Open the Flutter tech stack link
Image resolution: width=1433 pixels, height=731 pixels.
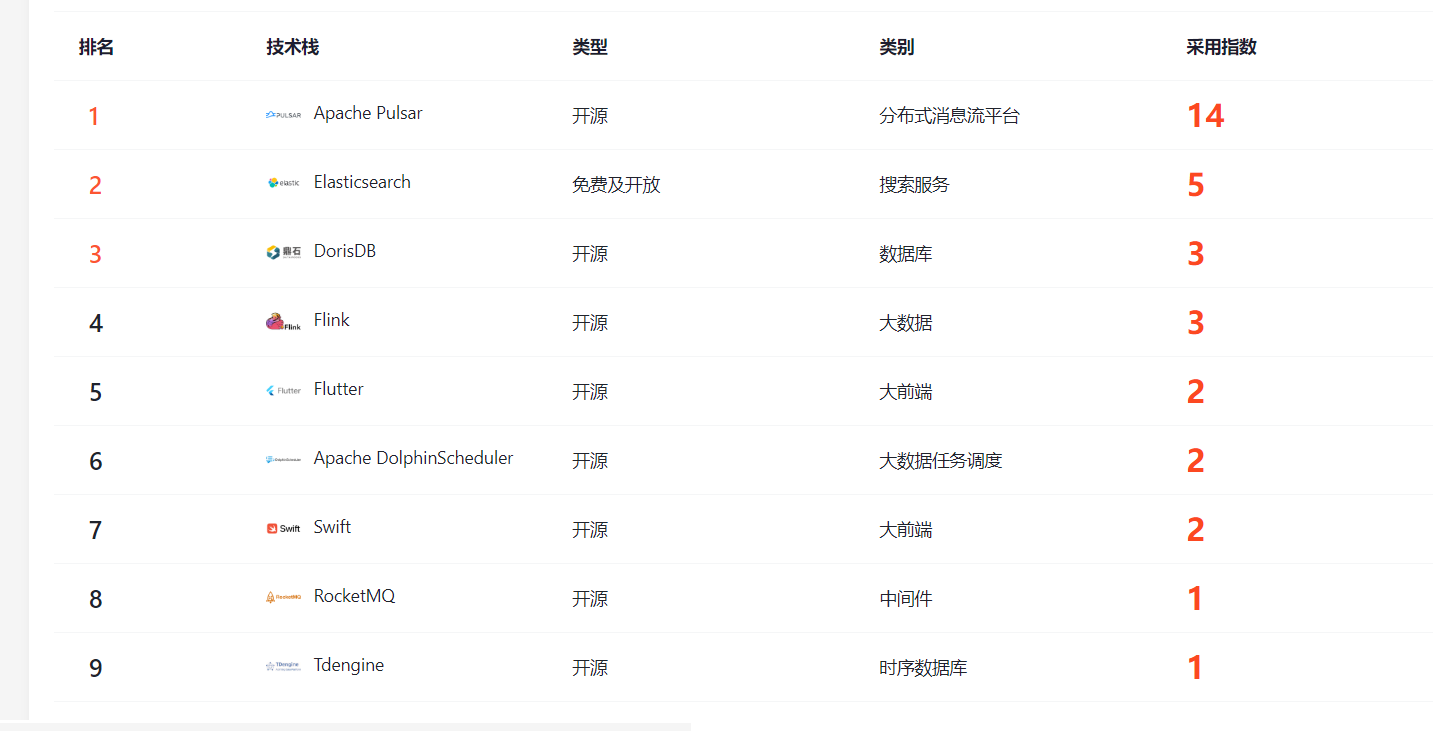coord(339,389)
